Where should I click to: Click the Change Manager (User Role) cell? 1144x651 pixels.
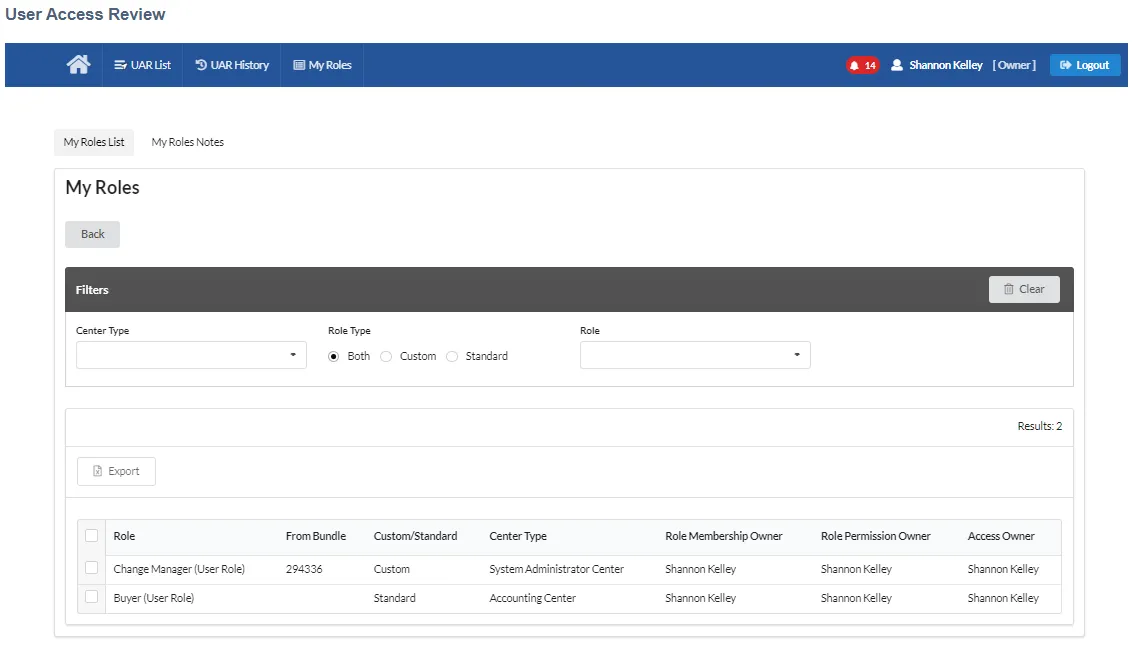(179, 569)
